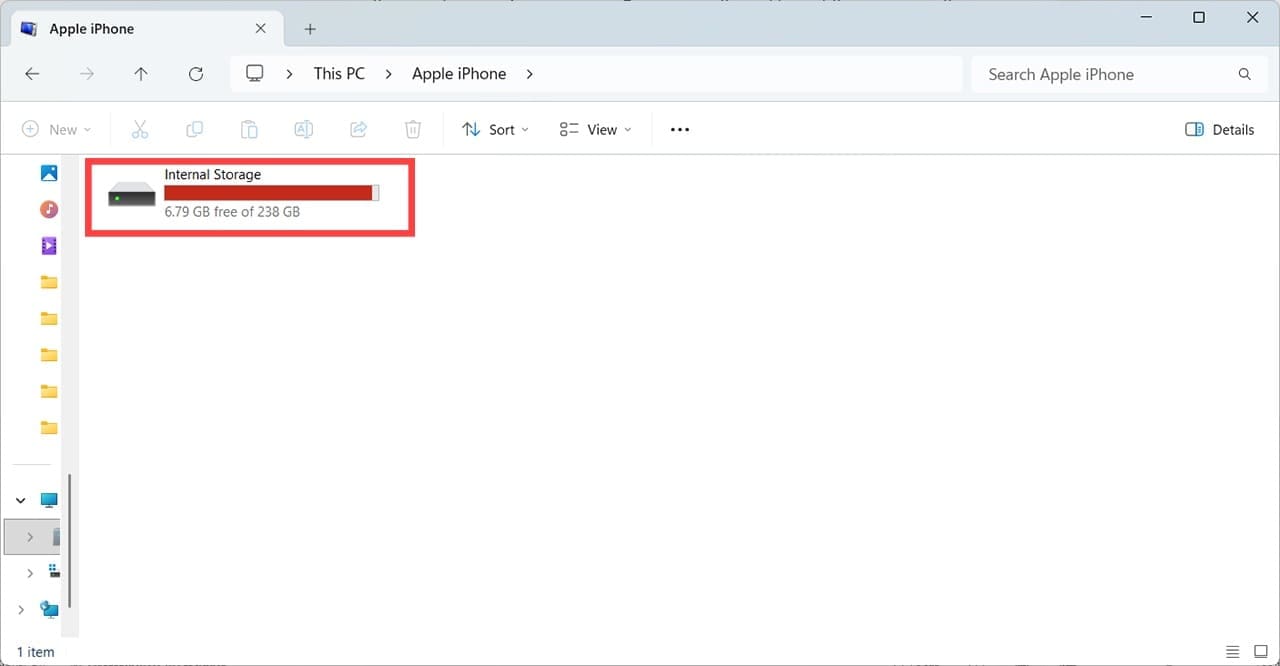Expand chevron after Apple iPhone in address bar

pos(529,74)
